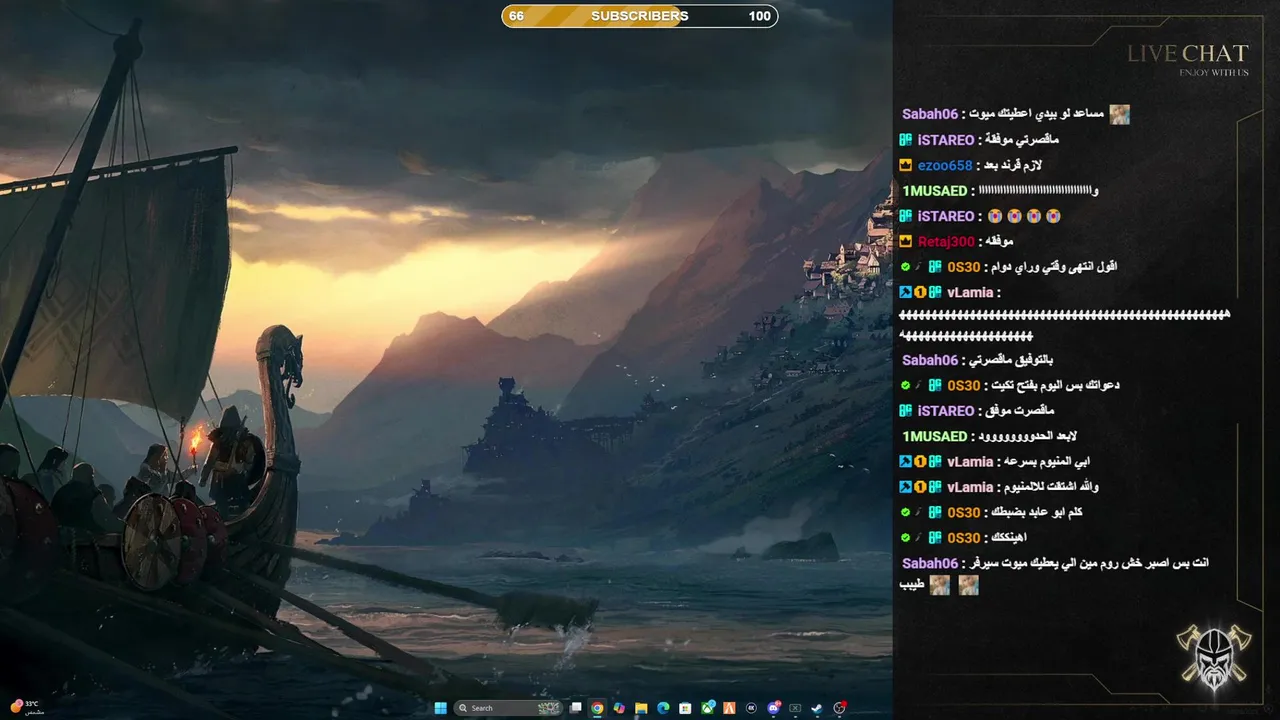1280x720 pixels.
Task: Click the crown badge beside Retaj300
Action: pos(906,242)
